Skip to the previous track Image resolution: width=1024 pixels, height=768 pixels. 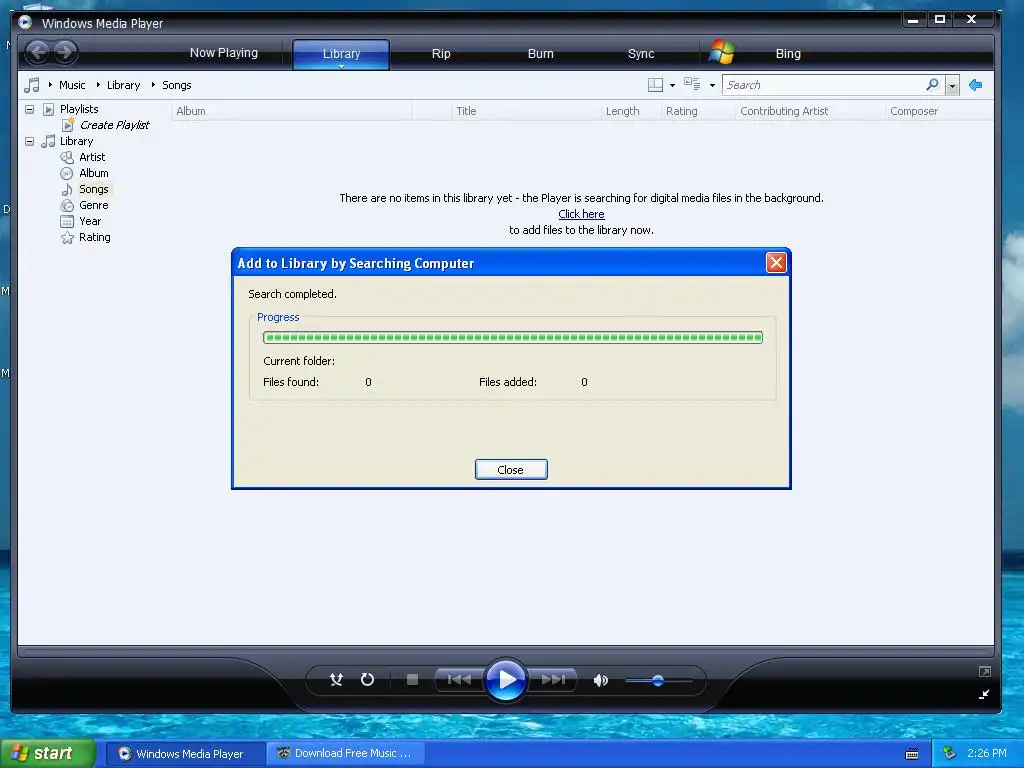tap(459, 680)
